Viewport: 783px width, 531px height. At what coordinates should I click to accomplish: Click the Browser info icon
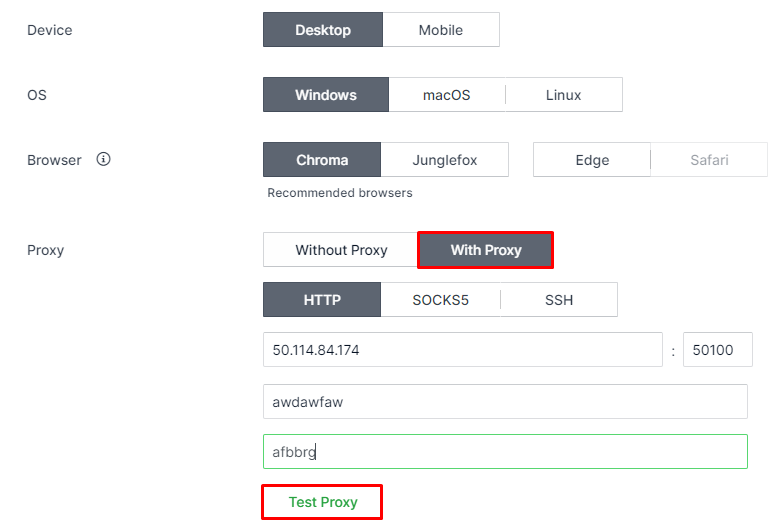[x=103, y=159]
